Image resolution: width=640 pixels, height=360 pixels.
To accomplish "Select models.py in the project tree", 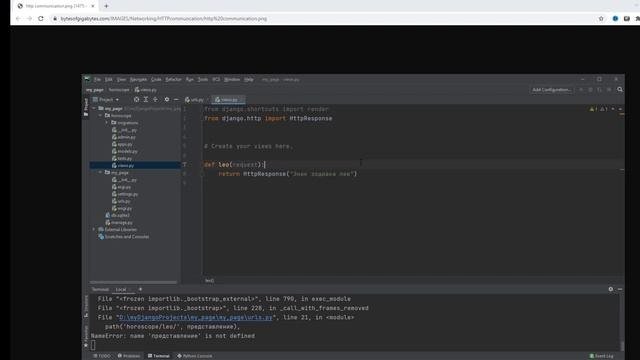I will [125, 151].
